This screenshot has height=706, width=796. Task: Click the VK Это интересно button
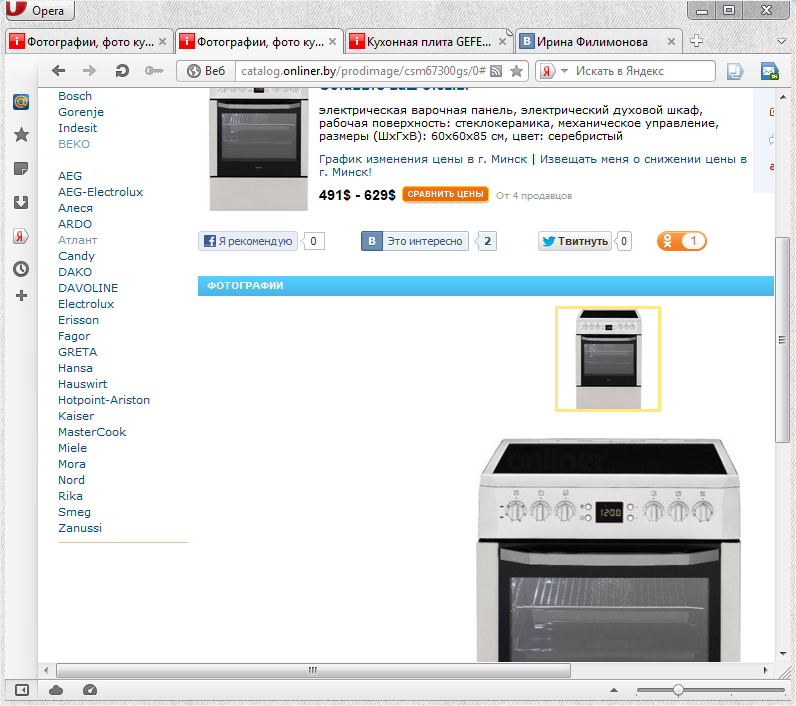[x=415, y=241]
